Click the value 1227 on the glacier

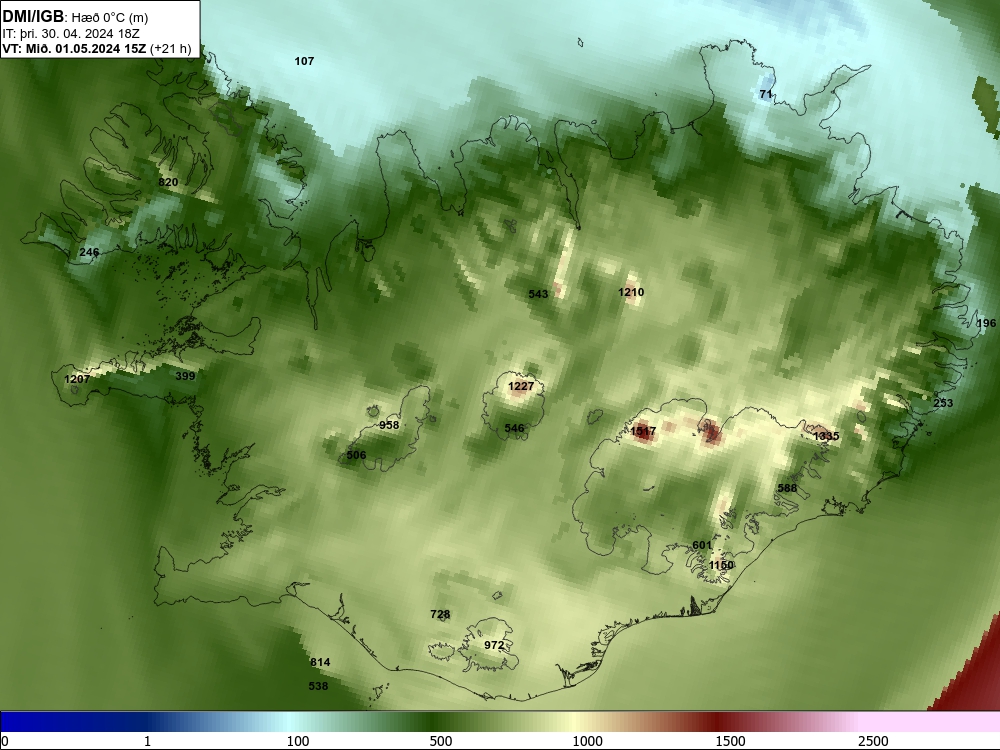click(x=521, y=386)
